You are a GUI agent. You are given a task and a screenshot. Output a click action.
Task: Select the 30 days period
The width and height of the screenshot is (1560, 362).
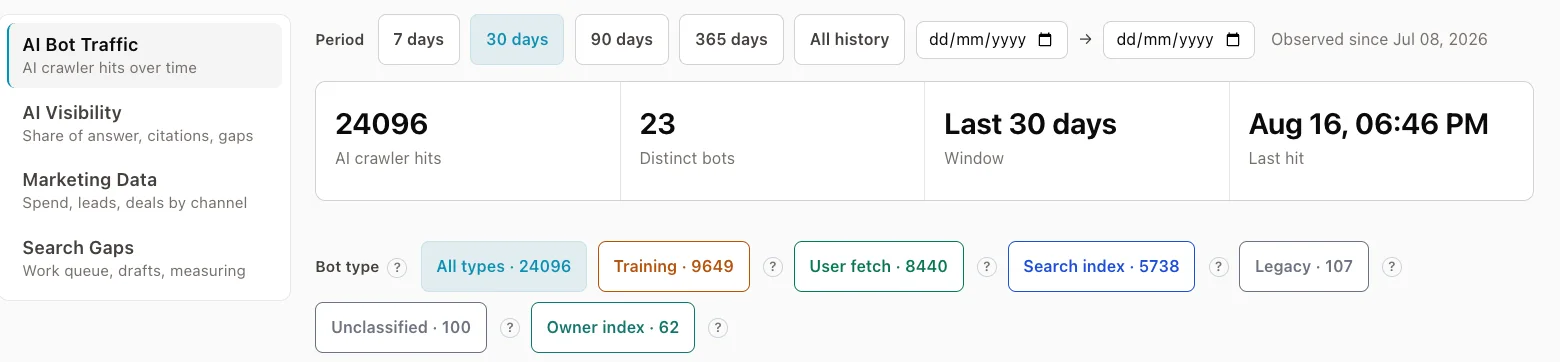[x=517, y=40]
